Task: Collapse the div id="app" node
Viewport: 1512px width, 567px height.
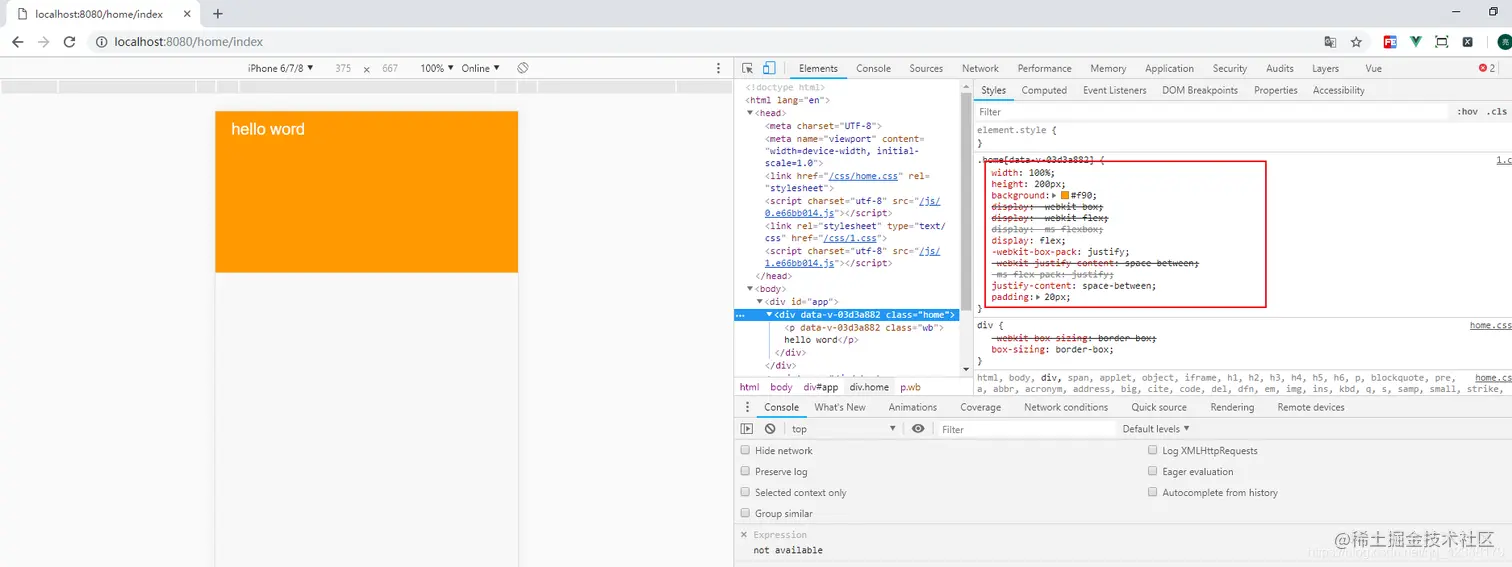Action: tap(760, 301)
